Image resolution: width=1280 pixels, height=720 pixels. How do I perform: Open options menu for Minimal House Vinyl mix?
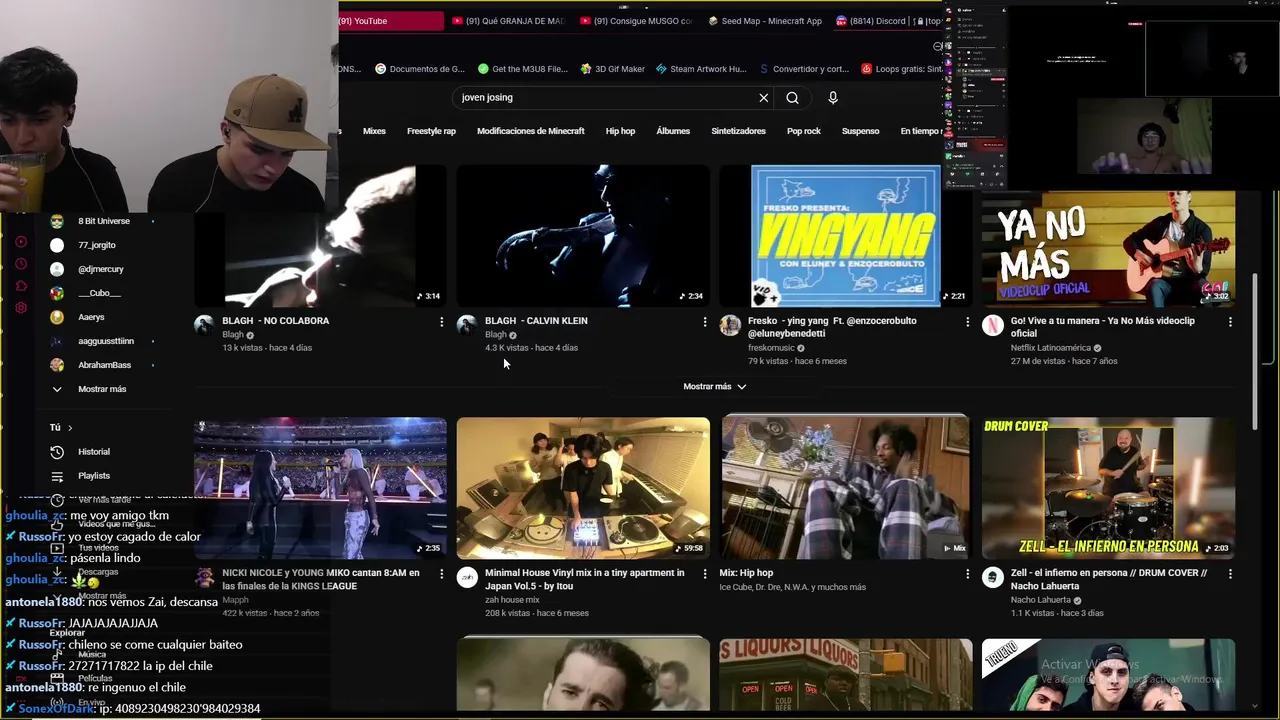pyautogui.click(x=705, y=574)
